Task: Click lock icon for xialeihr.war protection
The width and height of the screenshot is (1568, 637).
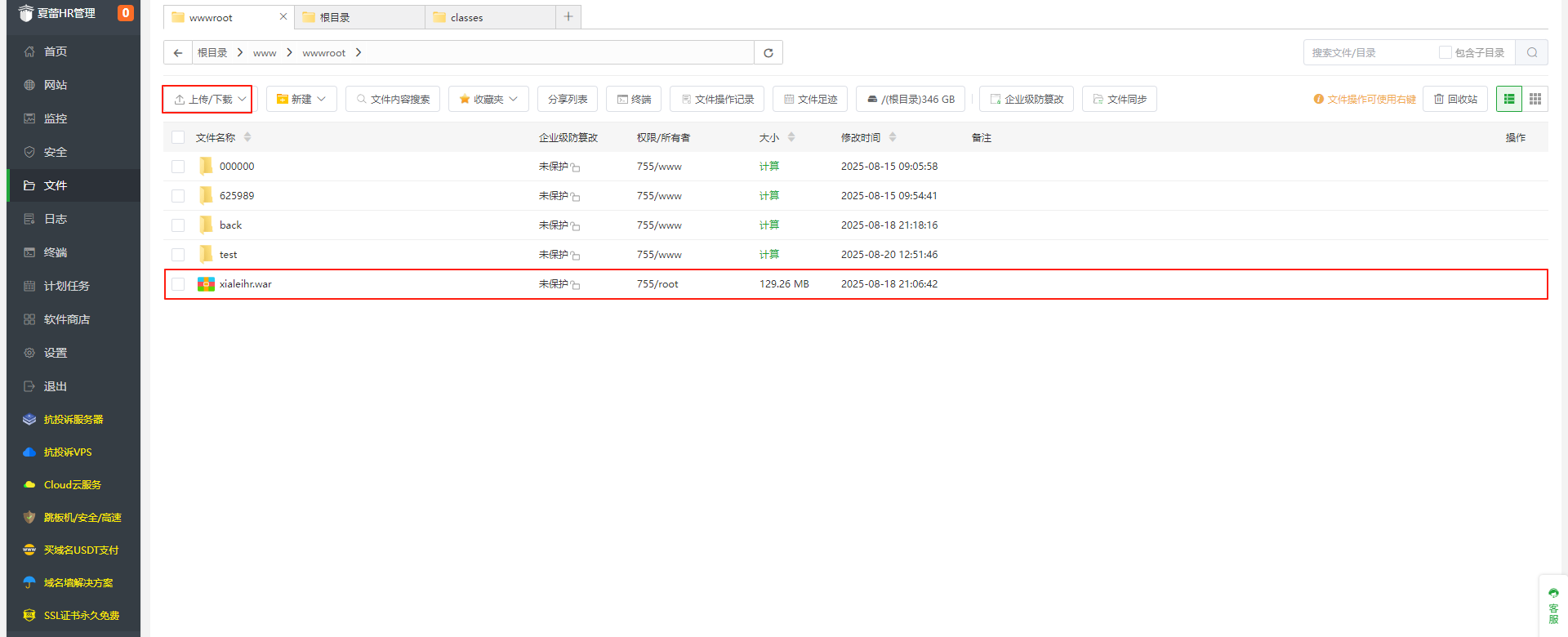Action: click(576, 285)
